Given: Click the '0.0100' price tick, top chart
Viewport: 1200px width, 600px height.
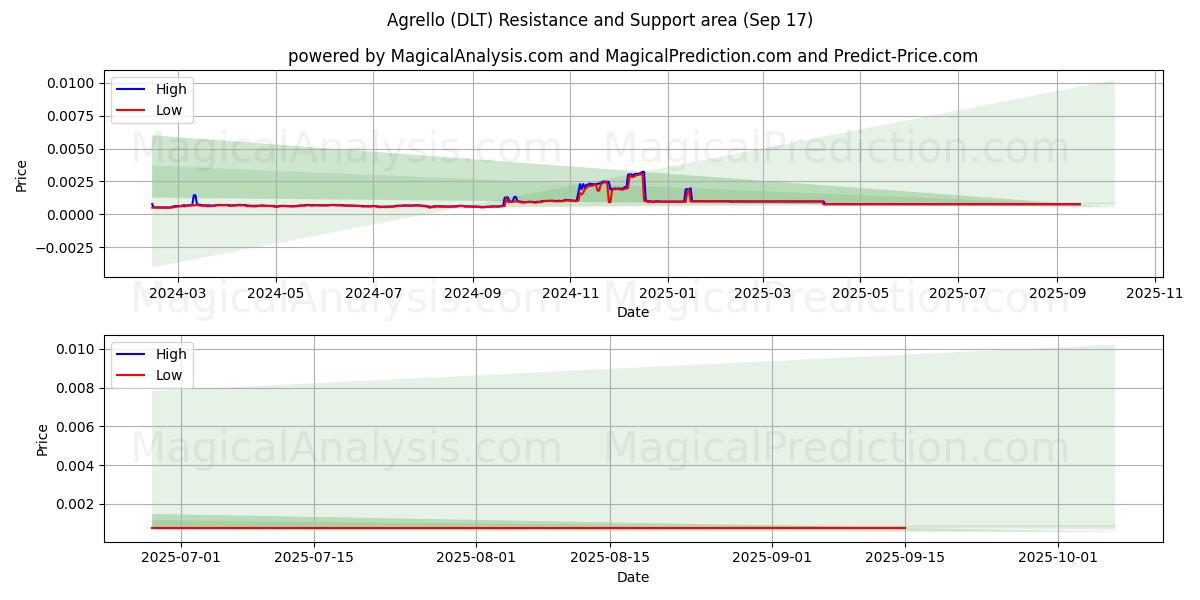Looking at the screenshot, I should pos(71,83).
